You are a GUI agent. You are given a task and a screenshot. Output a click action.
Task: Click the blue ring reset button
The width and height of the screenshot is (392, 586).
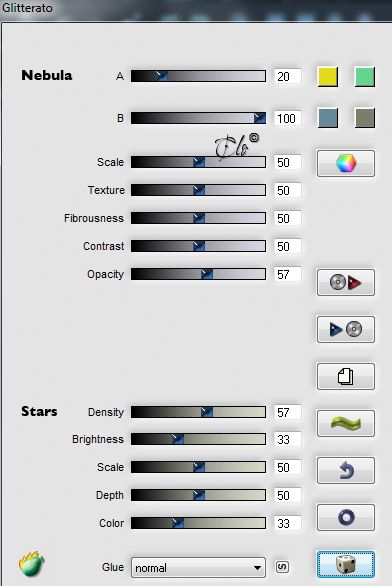click(346, 518)
